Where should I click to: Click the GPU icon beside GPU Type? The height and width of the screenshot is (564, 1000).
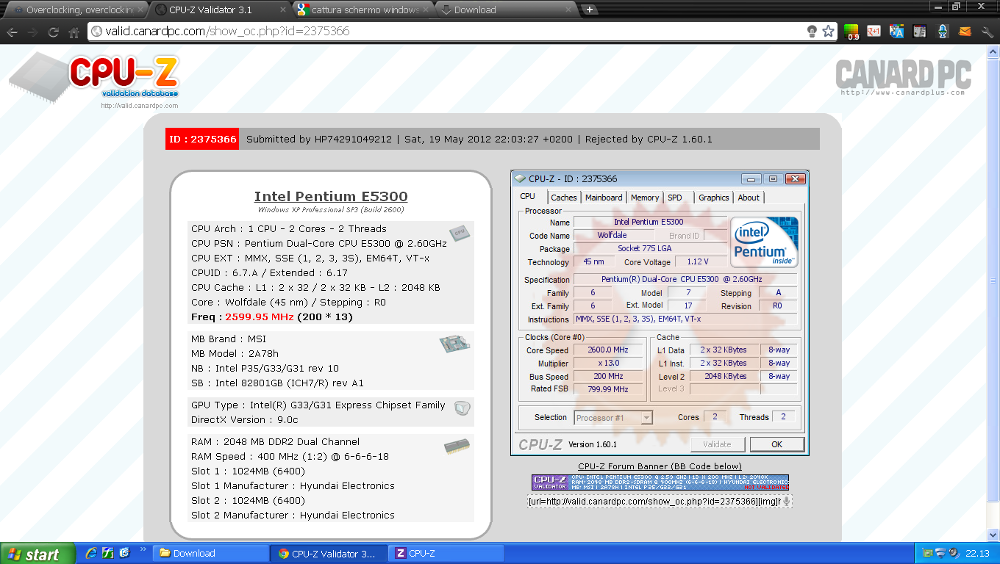(x=462, y=408)
